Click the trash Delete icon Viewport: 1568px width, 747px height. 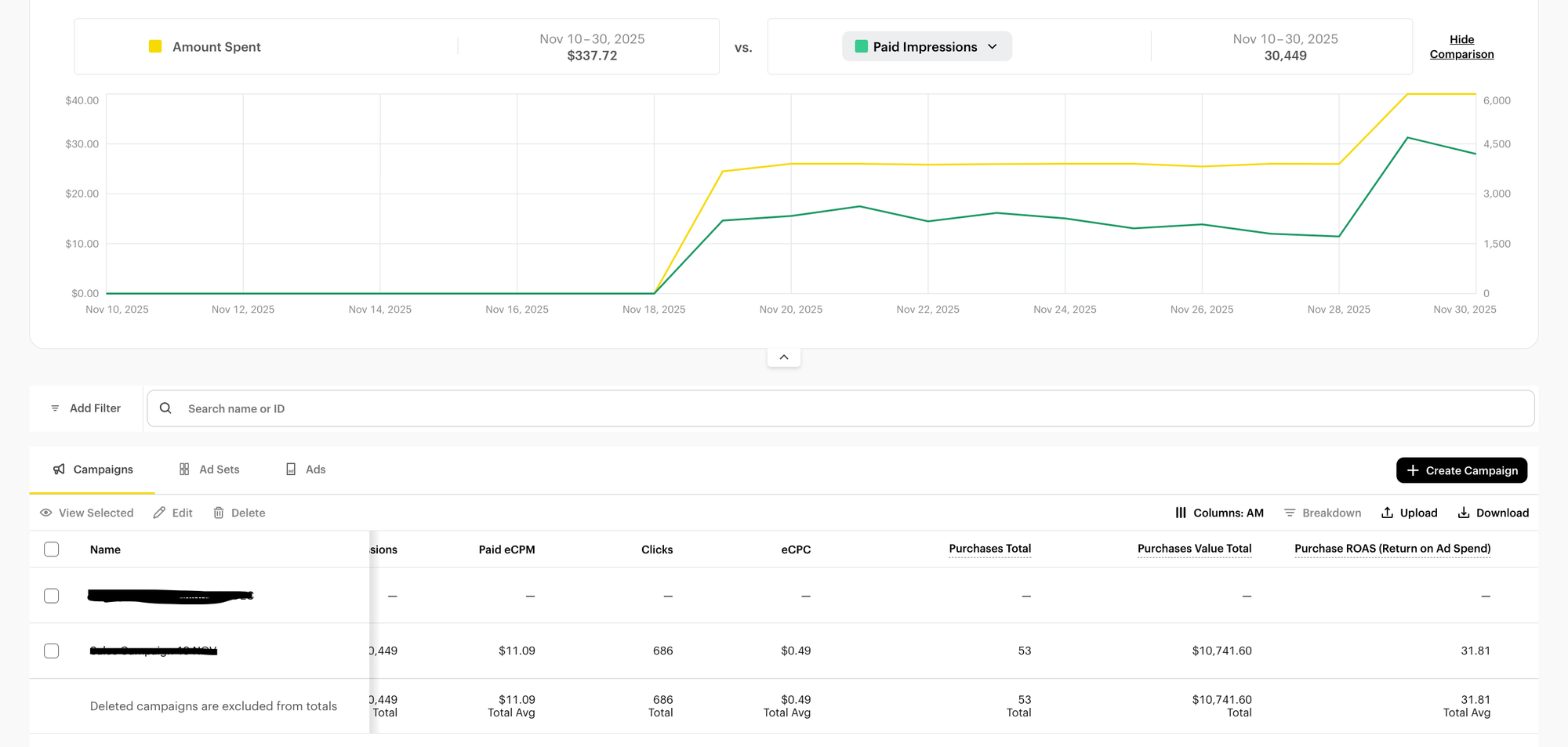[x=219, y=513]
